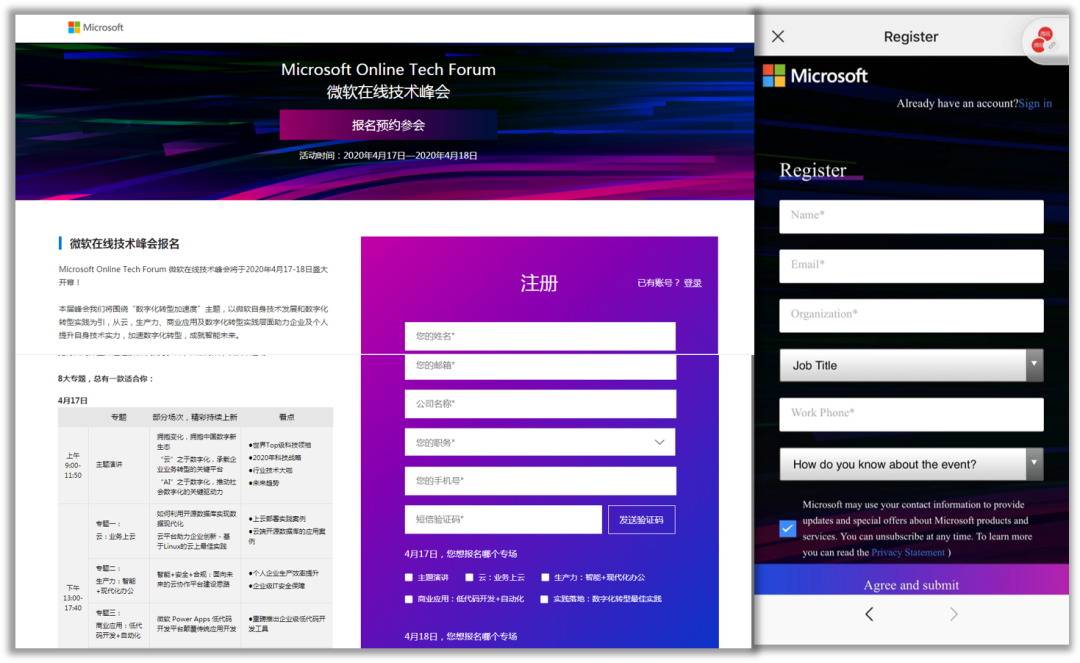Open the 您的职务 dropdown
Image resolution: width=1080 pixels, height=663 pixels.
tap(540, 442)
